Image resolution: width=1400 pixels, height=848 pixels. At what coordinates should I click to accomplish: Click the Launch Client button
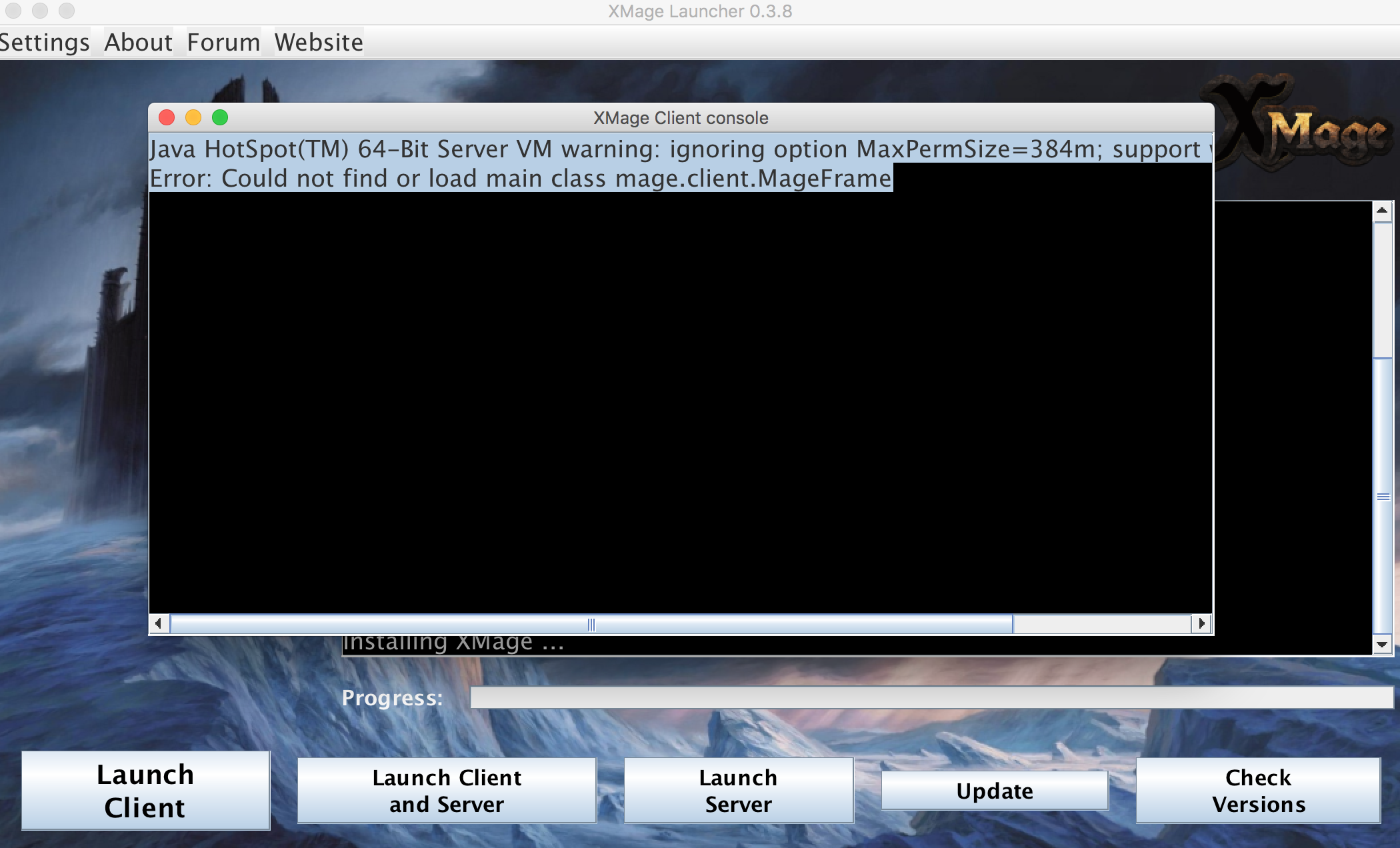[145, 791]
